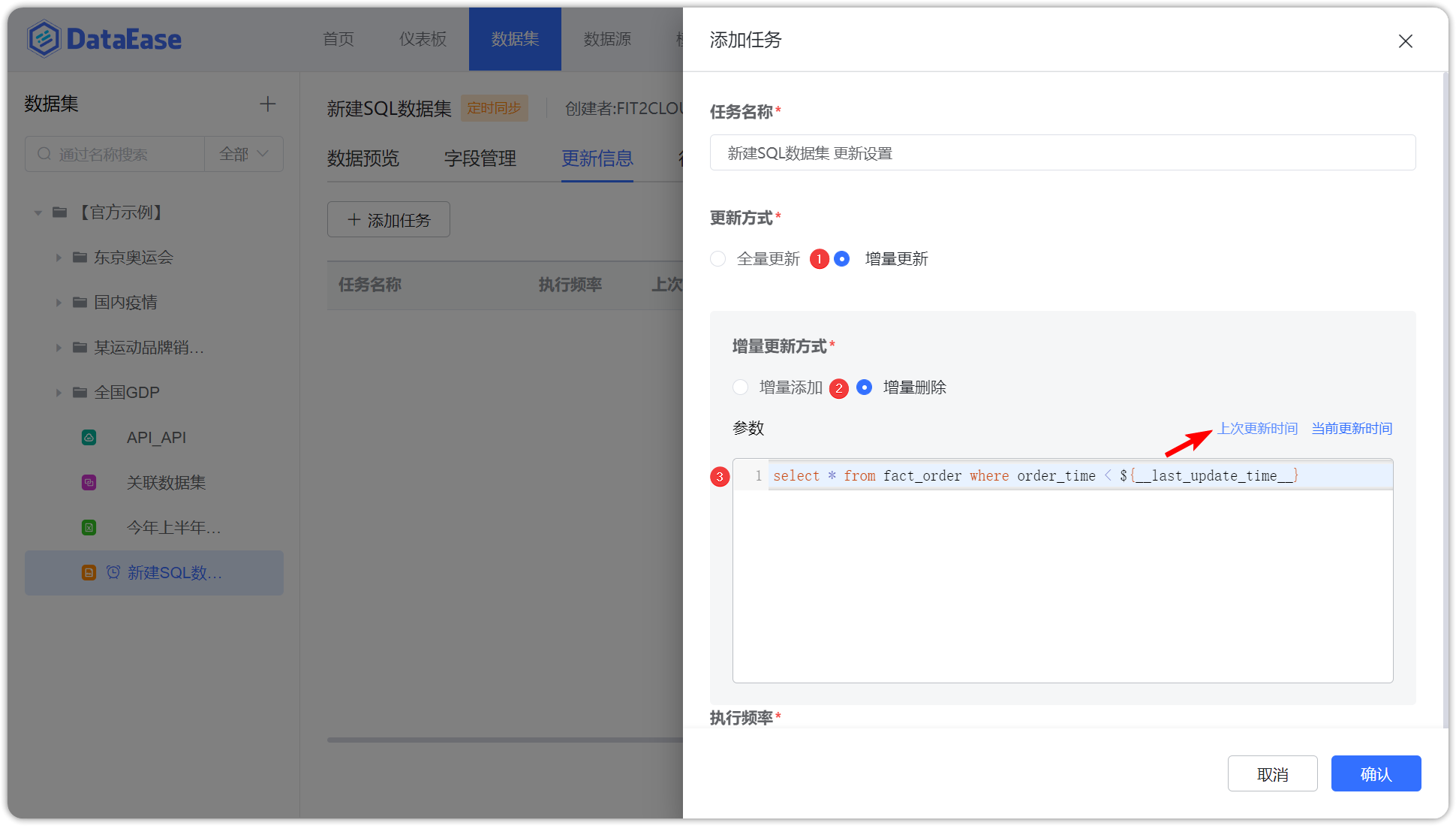The width and height of the screenshot is (1456, 826).
Task: Open 仪表板 in top navigation
Action: pyautogui.click(x=423, y=39)
